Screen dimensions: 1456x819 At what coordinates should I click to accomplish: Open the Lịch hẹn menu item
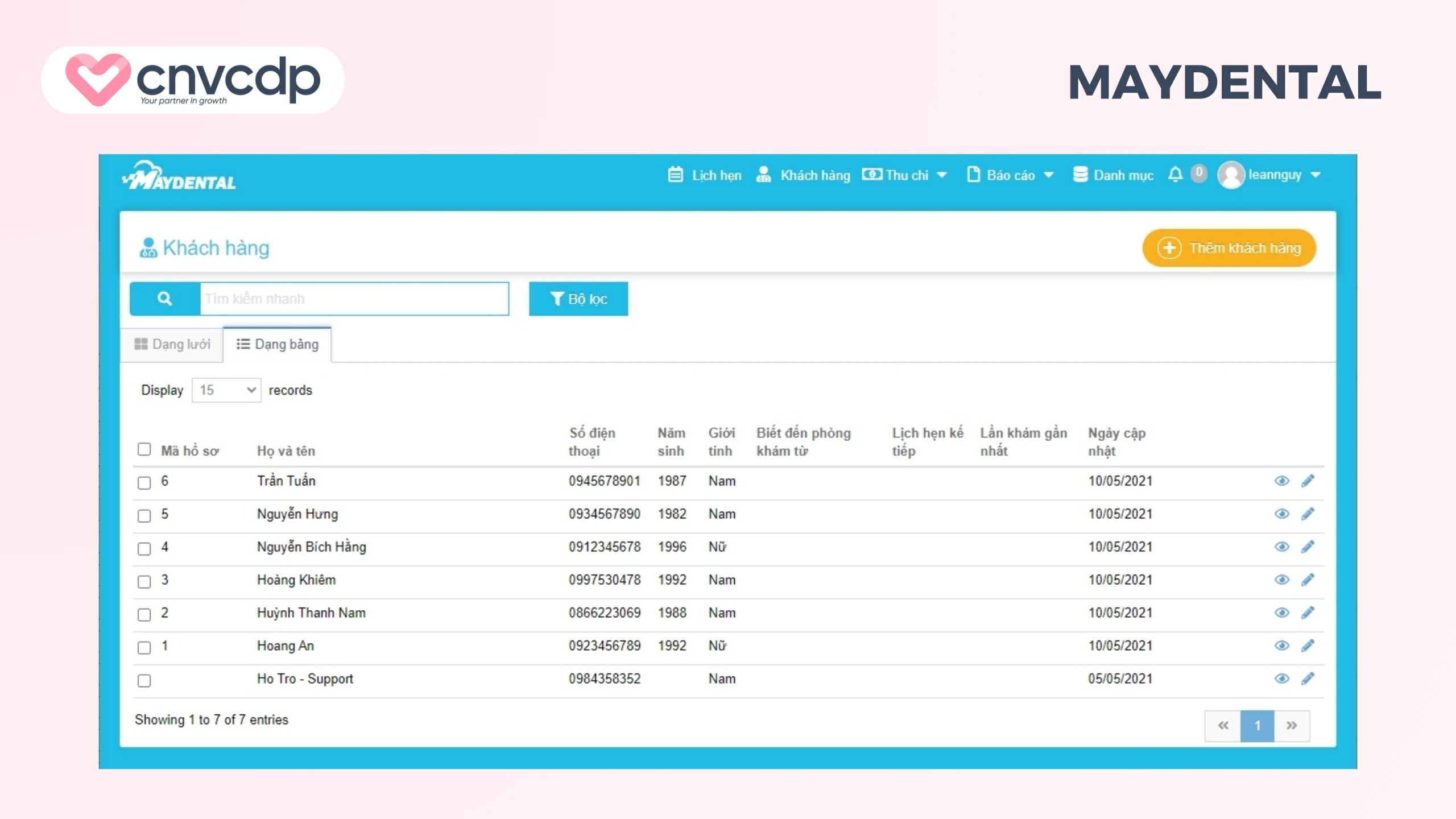point(705,175)
